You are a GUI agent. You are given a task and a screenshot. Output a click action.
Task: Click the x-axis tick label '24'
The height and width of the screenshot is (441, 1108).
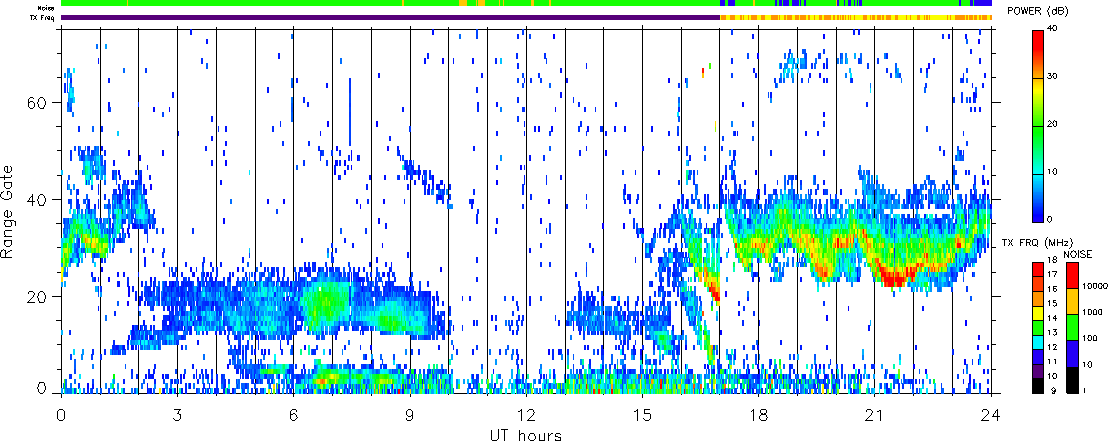[x=991, y=415]
